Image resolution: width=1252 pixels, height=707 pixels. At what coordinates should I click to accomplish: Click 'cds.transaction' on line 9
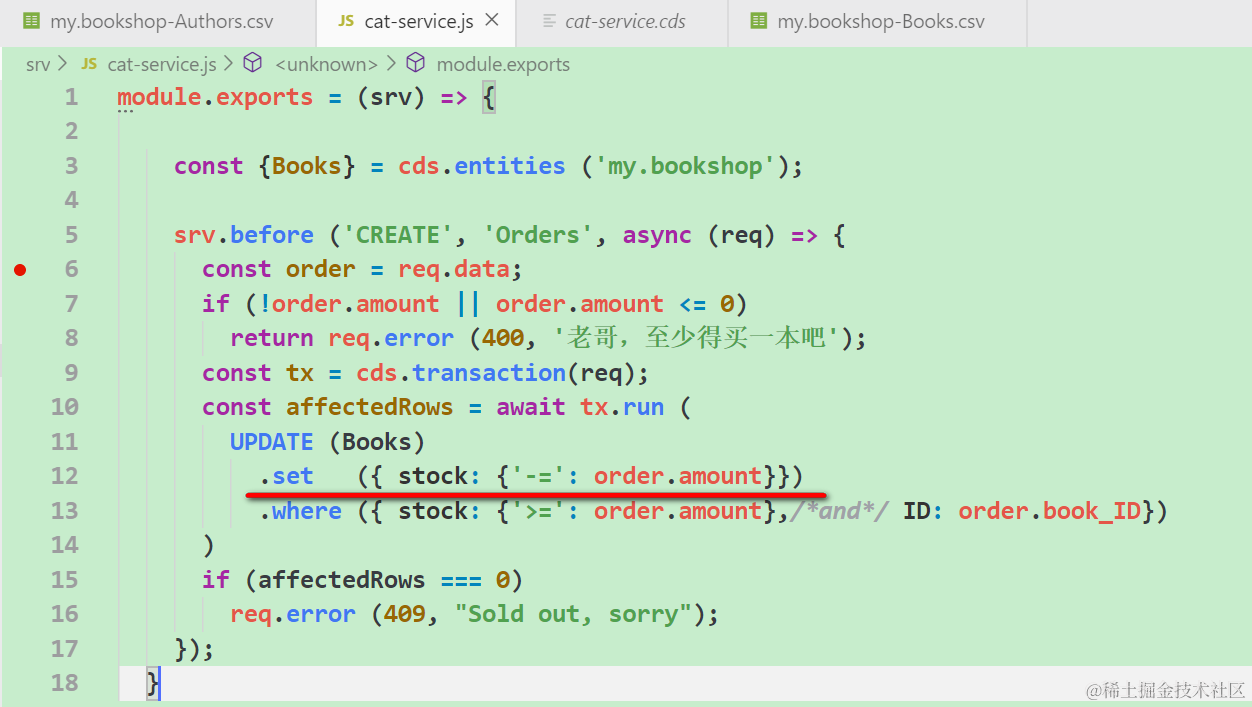(x=461, y=373)
